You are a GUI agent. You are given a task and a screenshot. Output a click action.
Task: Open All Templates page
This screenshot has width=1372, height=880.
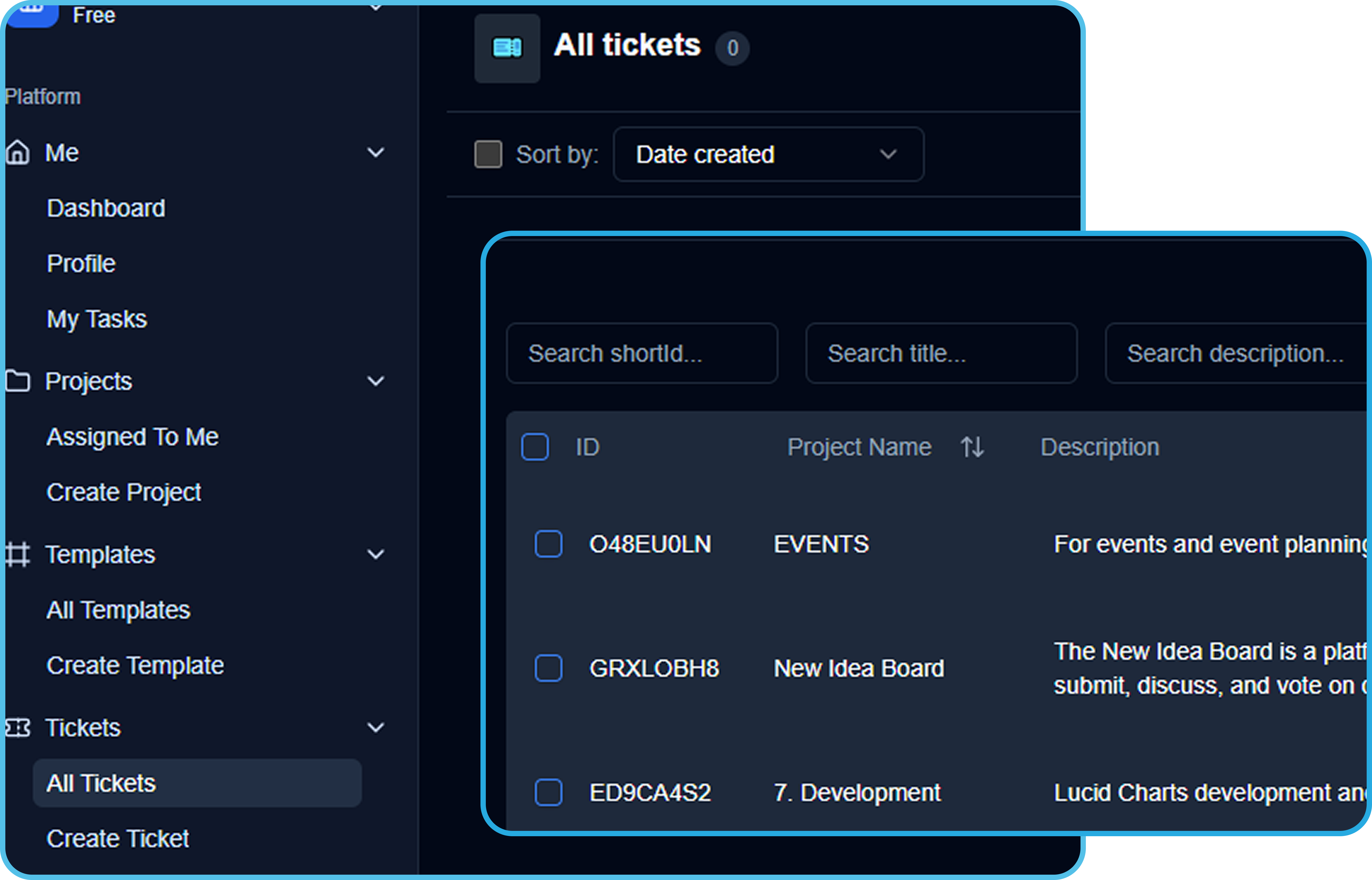(x=118, y=610)
